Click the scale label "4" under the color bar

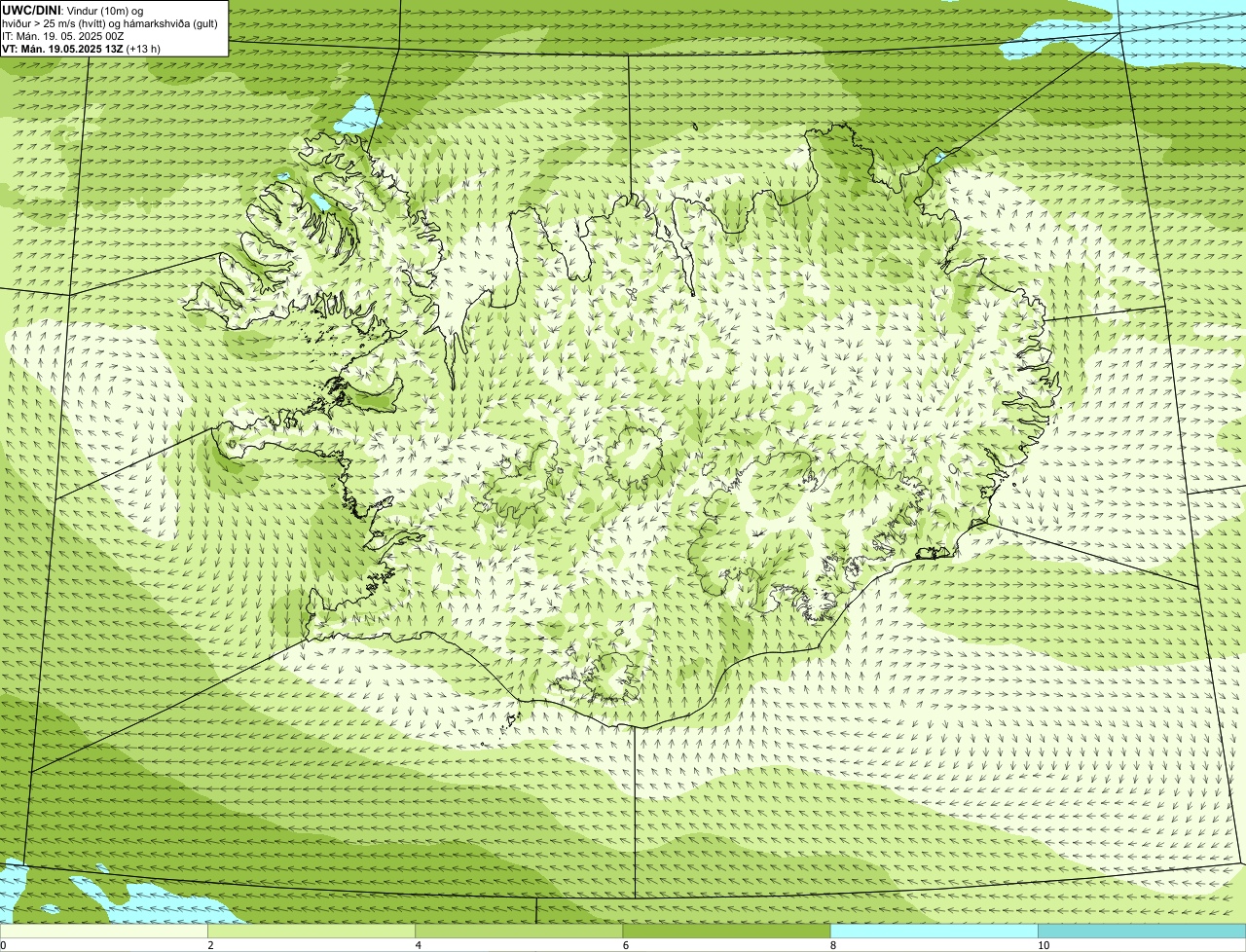(x=419, y=945)
